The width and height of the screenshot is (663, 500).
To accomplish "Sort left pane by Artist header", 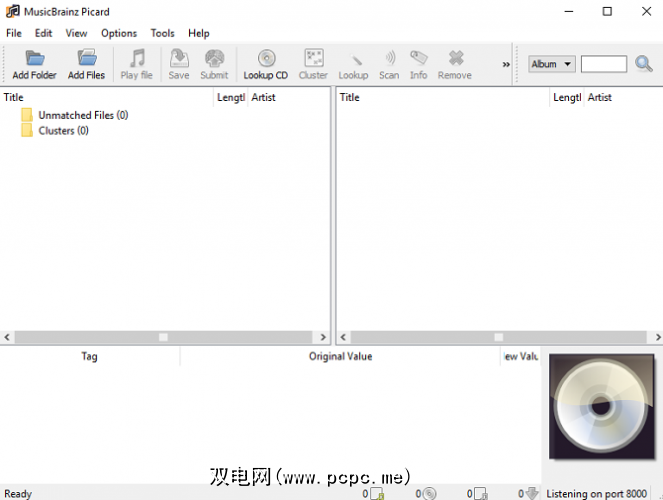I will [289, 97].
